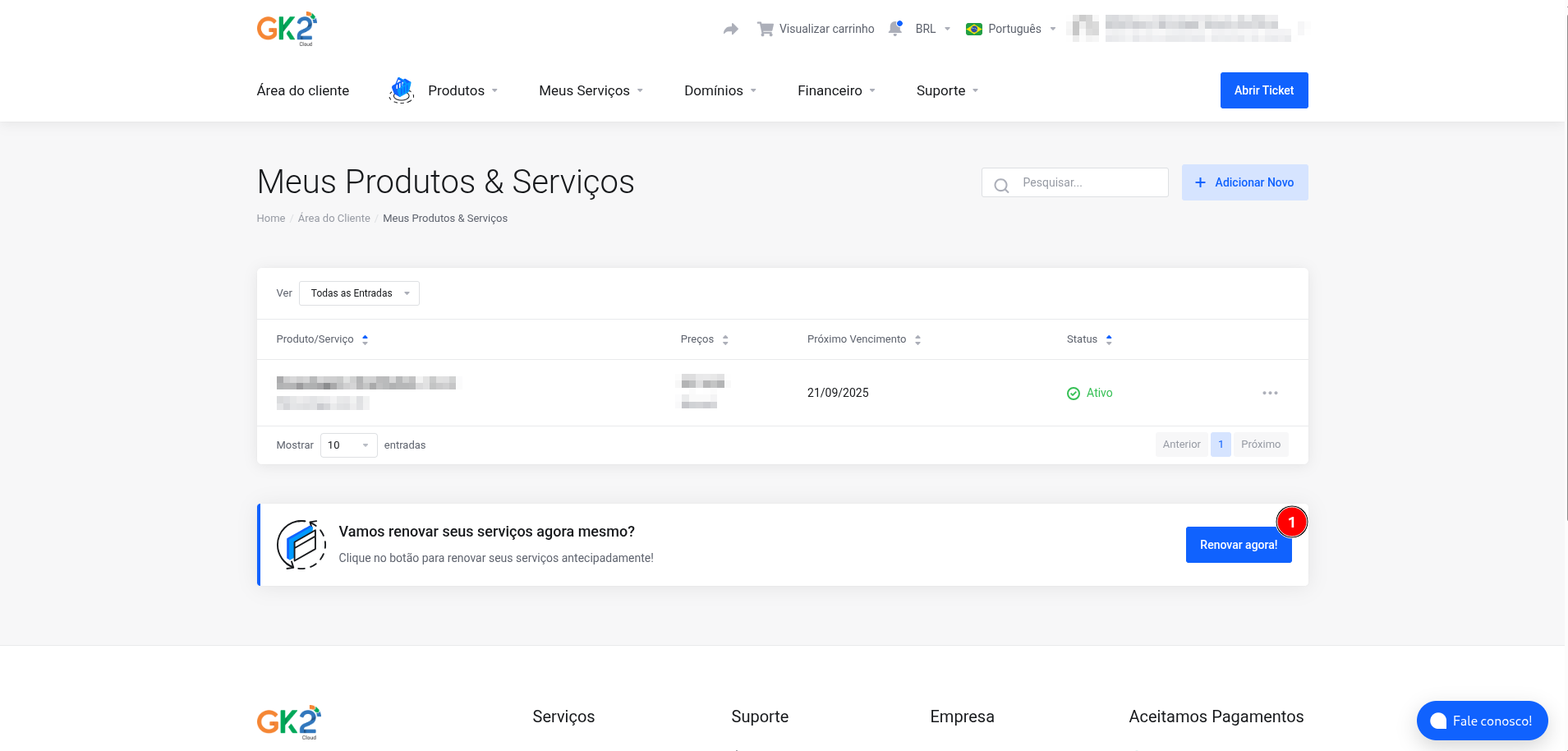Viewport: 1568px width, 751px height.
Task: Click the GK2 Cloud logo in header
Action: pos(287,29)
